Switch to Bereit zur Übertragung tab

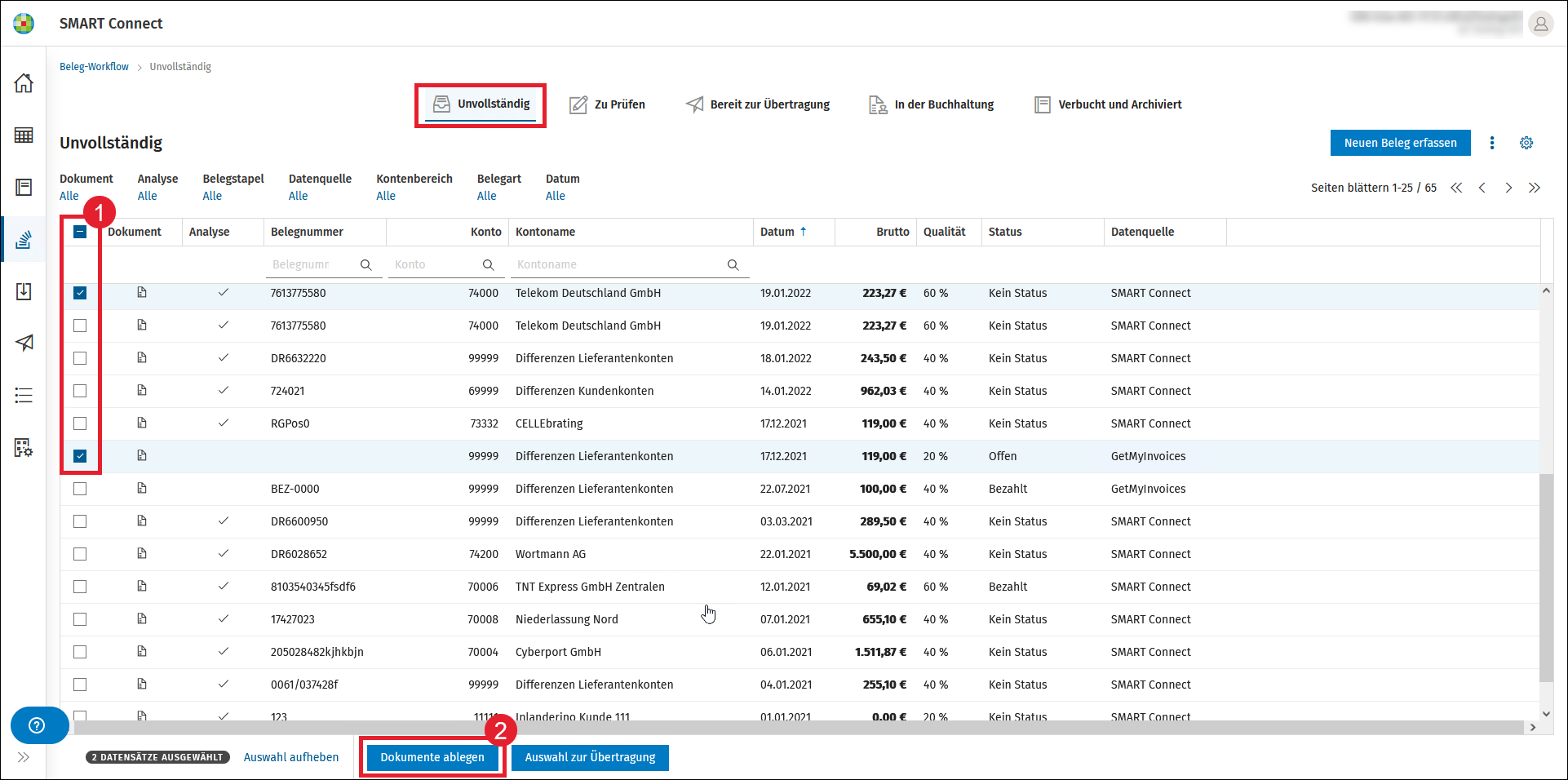click(758, 104)
